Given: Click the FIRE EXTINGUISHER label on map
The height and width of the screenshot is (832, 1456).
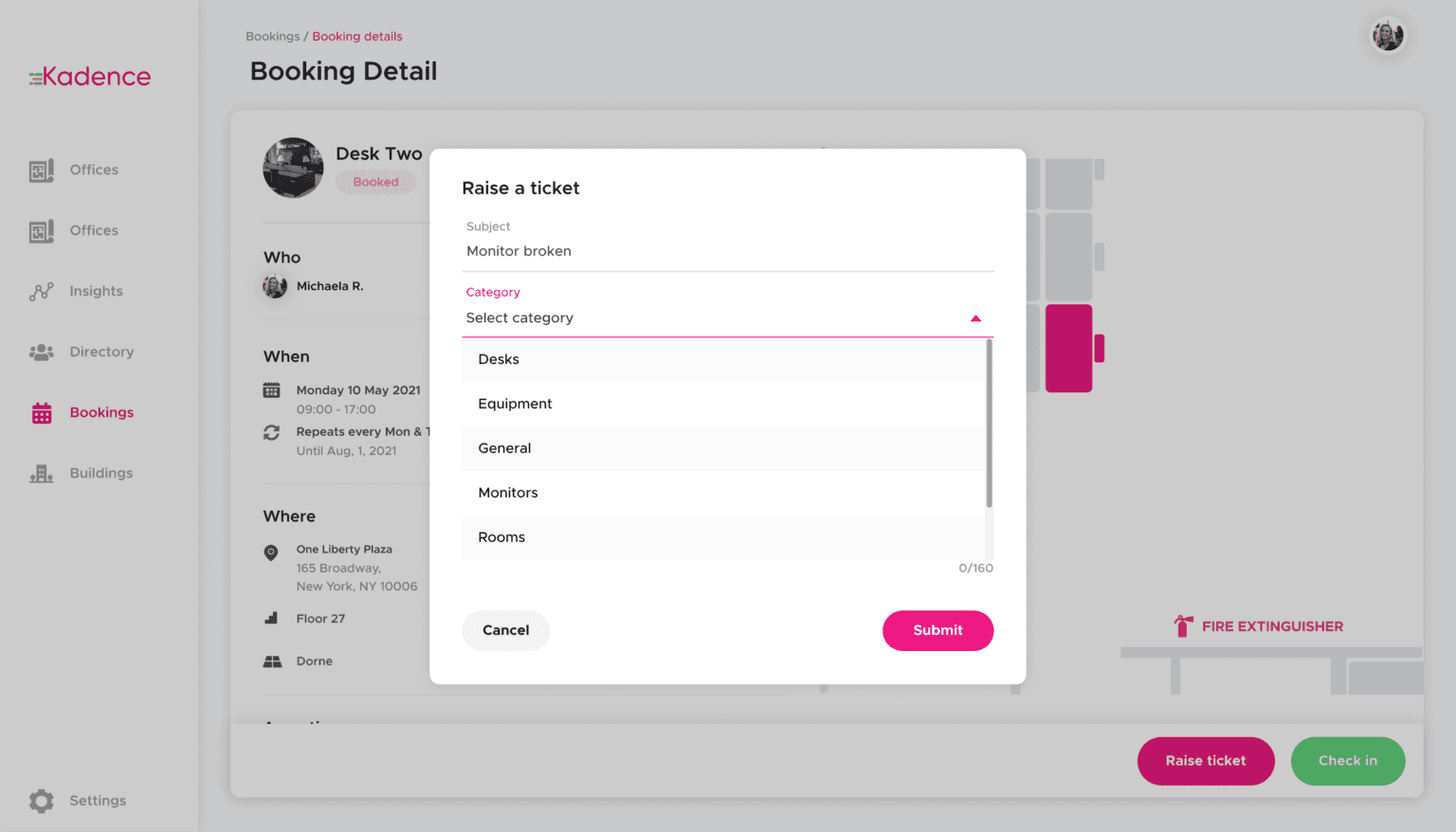Looking at the screenshot, I should tap(1272, 626).
